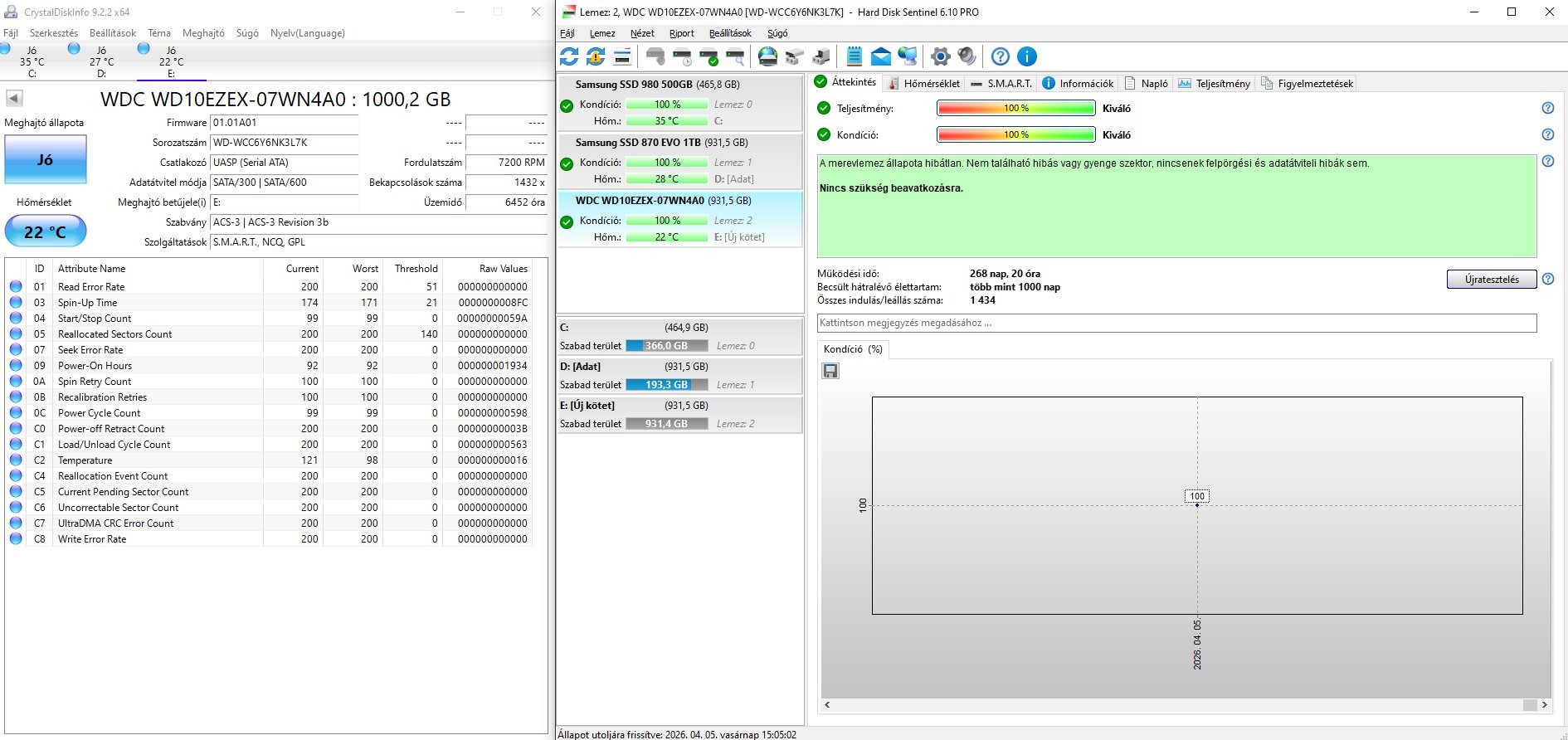The image size is (1568, 740).
Task: Click the Teljesítmény 100 % gradient bar
Action: tap(1016, 108)
